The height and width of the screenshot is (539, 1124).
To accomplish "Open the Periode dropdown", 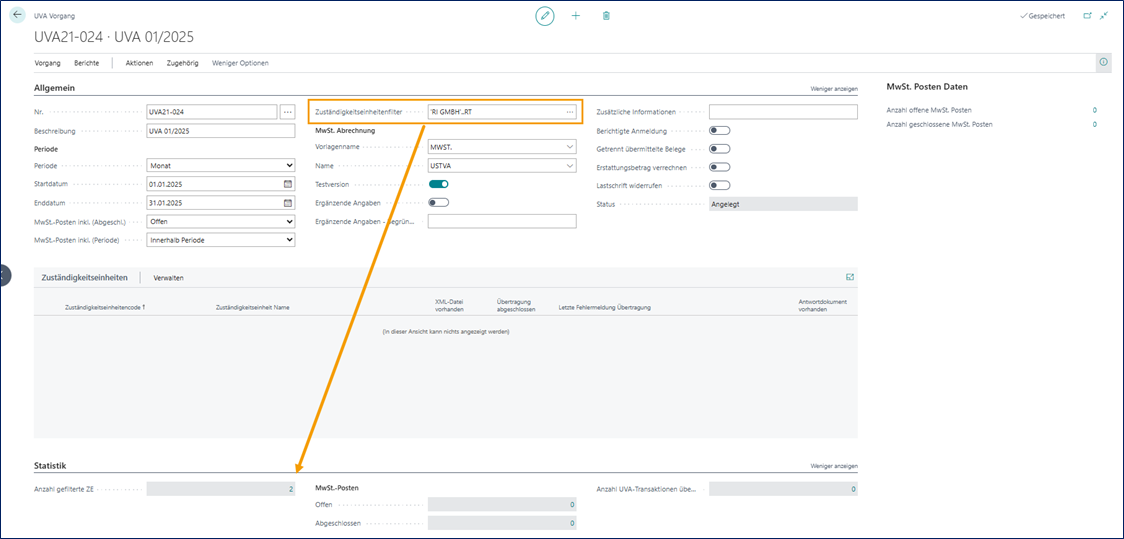I will [220, 166].
